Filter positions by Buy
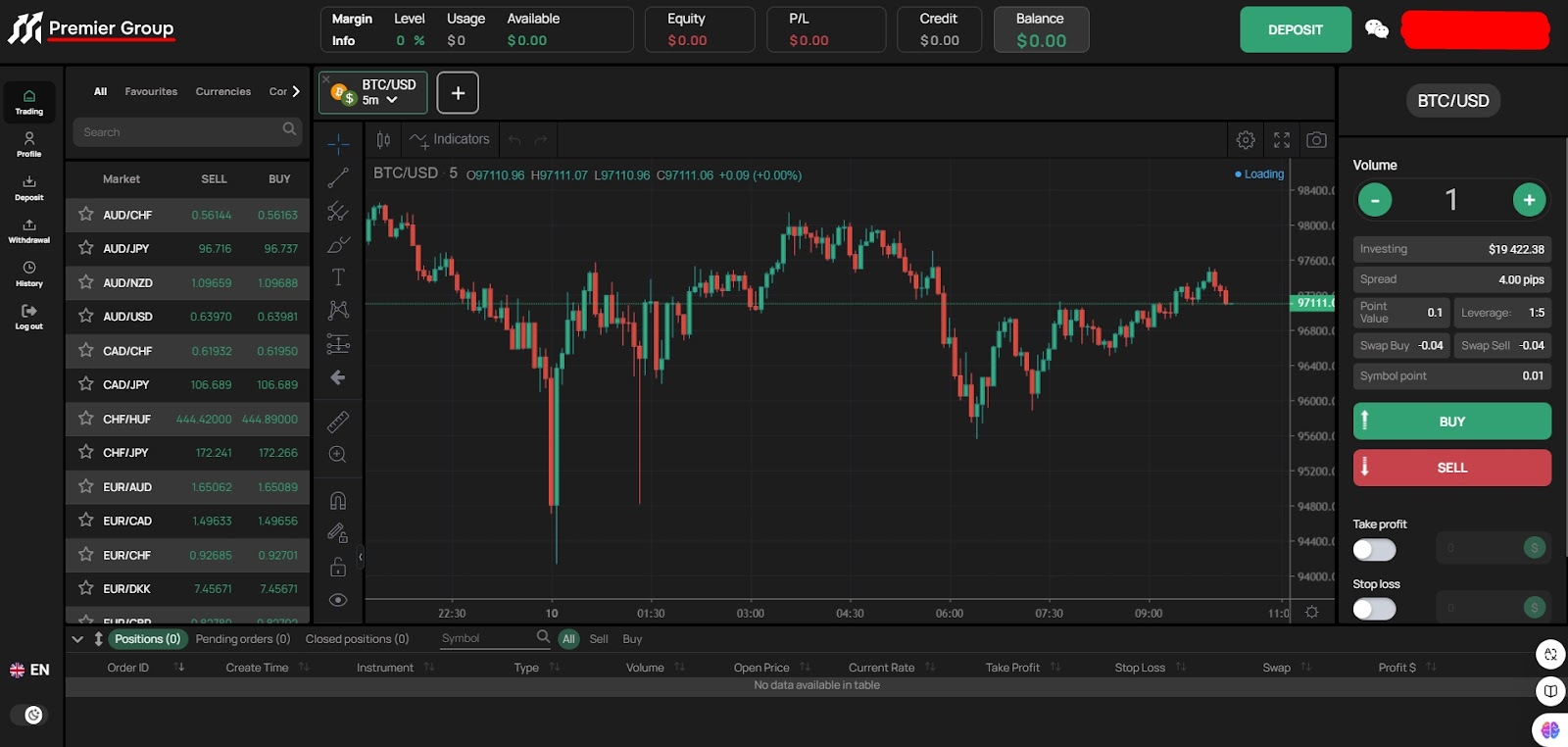 coord(632,639)
